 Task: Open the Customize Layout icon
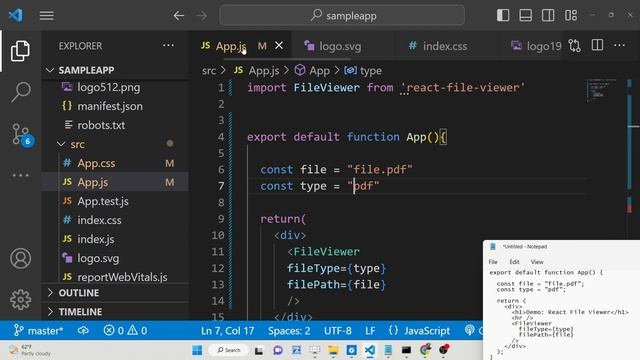coord(571,16)
